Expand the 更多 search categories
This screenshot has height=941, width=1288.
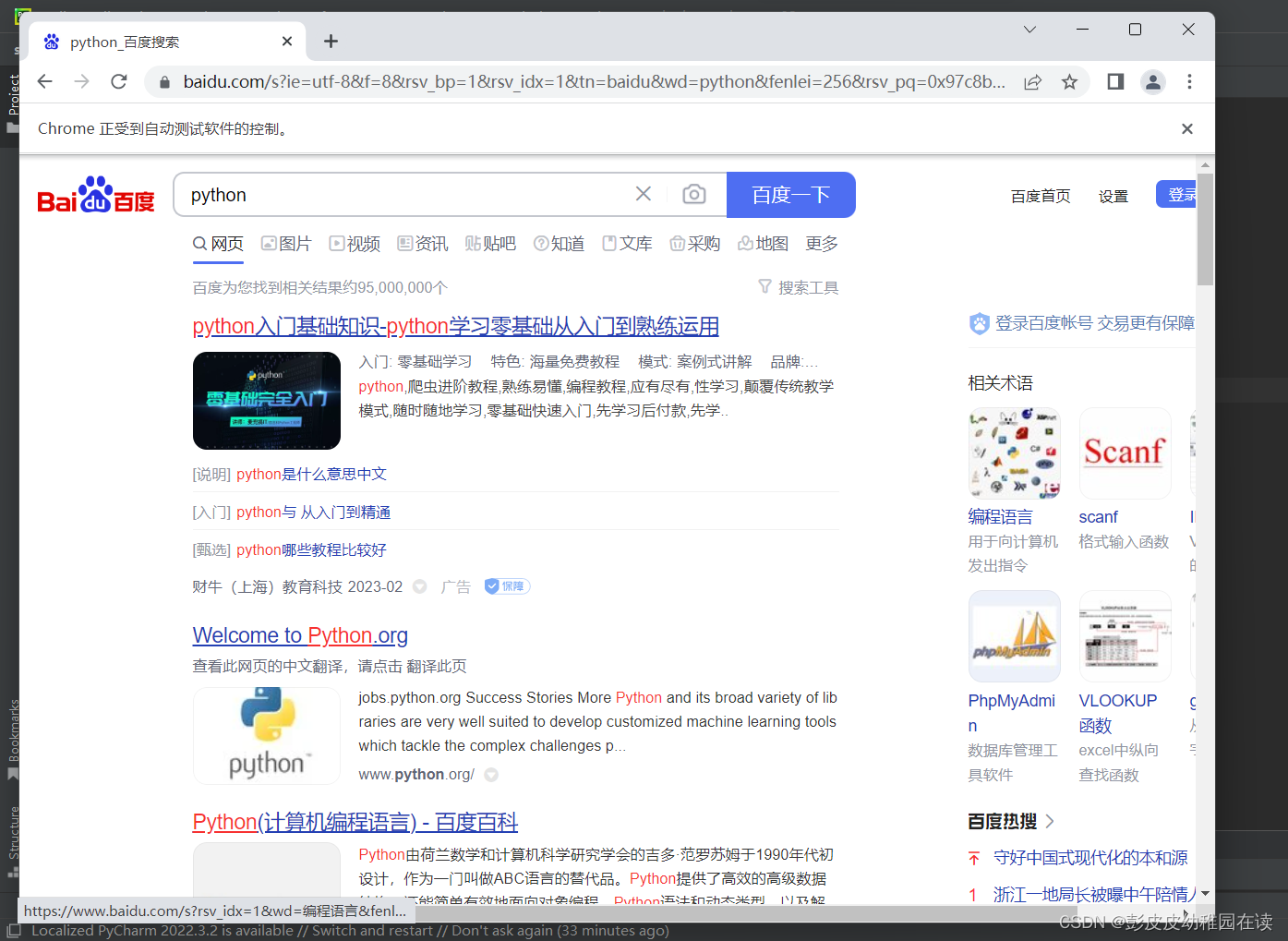click(822, 244)
